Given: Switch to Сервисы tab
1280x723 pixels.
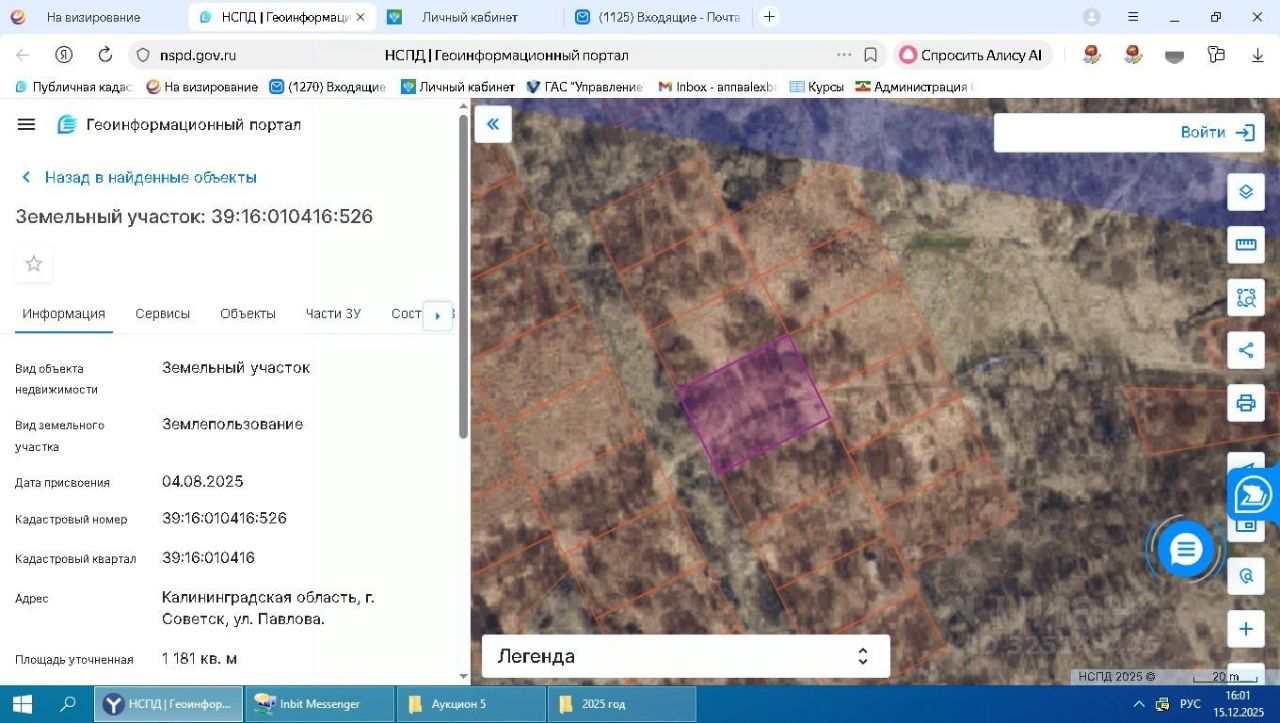Looking at the screenshot, I should click(x=163, y=314).
